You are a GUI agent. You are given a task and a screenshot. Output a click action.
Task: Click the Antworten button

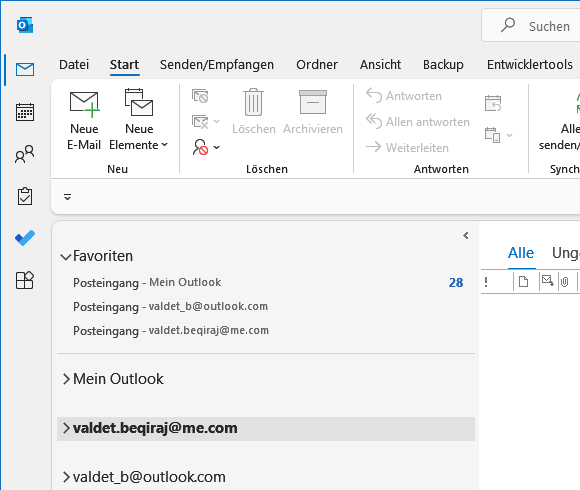coord(404,96)
